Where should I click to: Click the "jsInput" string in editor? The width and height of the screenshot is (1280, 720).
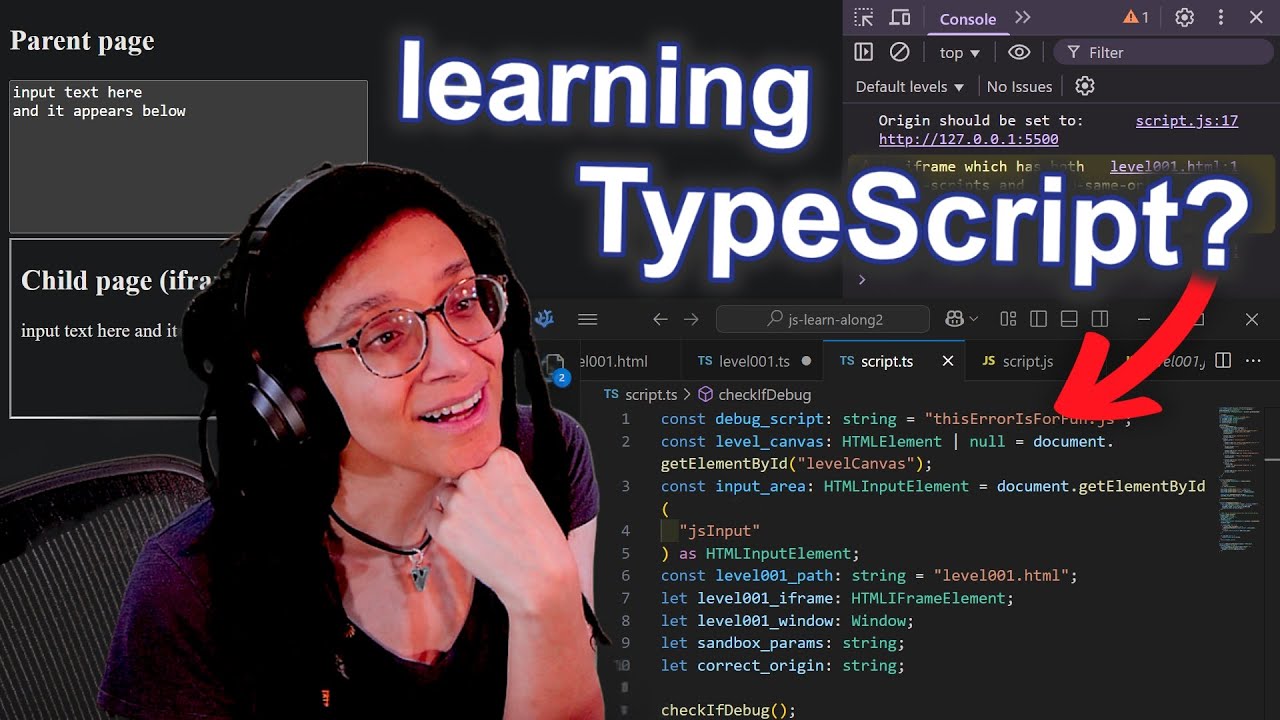point(719,531)
